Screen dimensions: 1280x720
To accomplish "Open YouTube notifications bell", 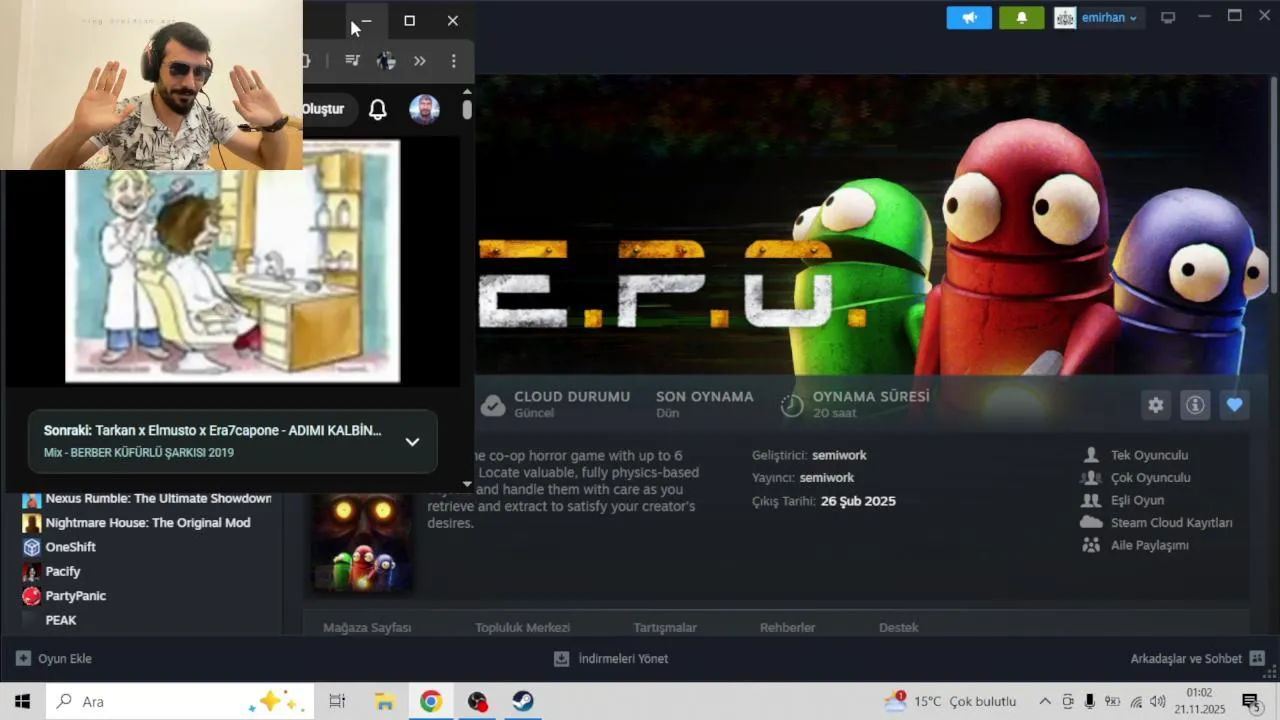I will coord(378,110).
